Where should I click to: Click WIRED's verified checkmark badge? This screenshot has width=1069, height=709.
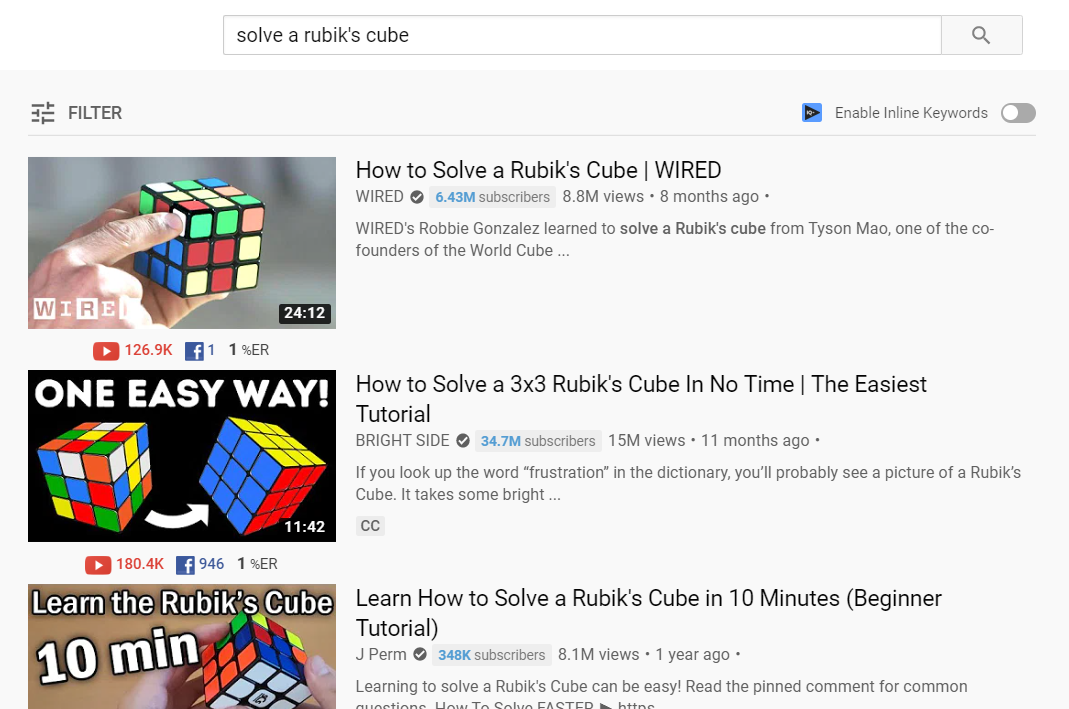[417, 197]
